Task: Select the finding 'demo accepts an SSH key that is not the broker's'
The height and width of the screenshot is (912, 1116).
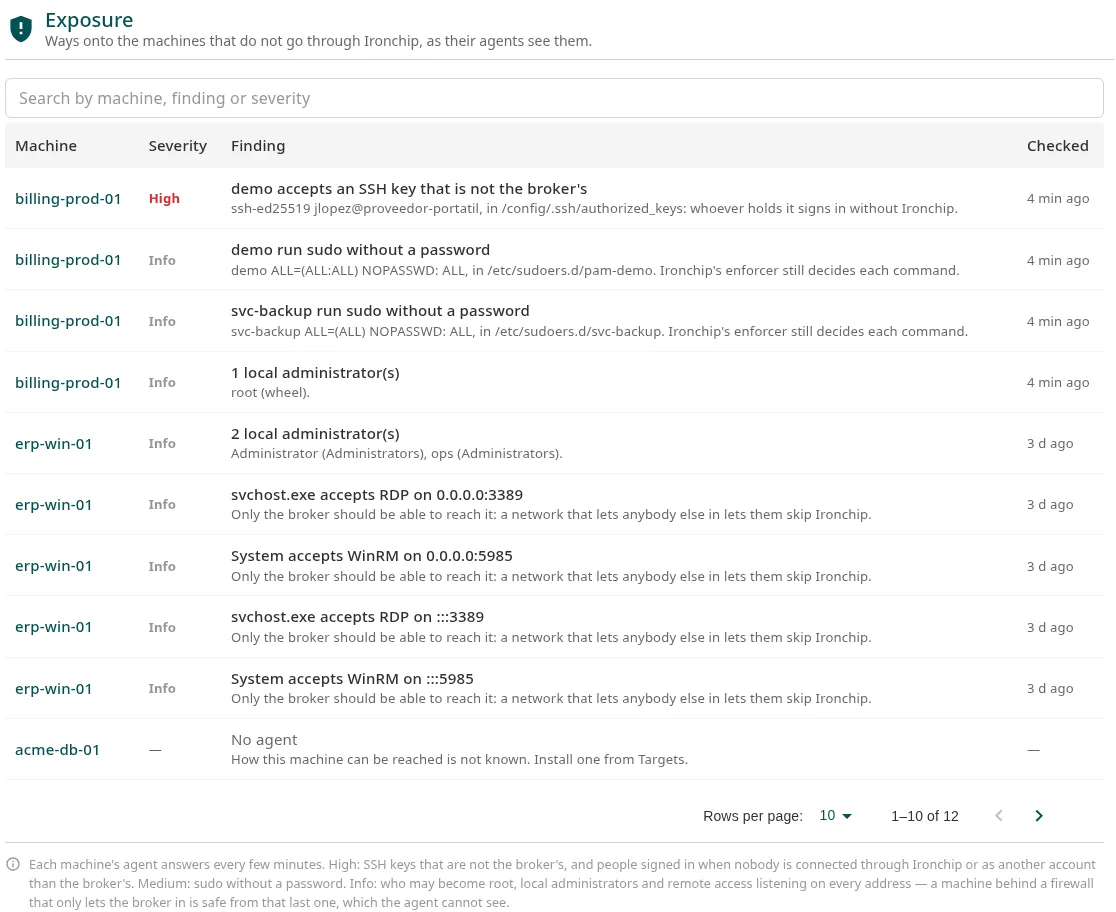Action: pos(409,189)
